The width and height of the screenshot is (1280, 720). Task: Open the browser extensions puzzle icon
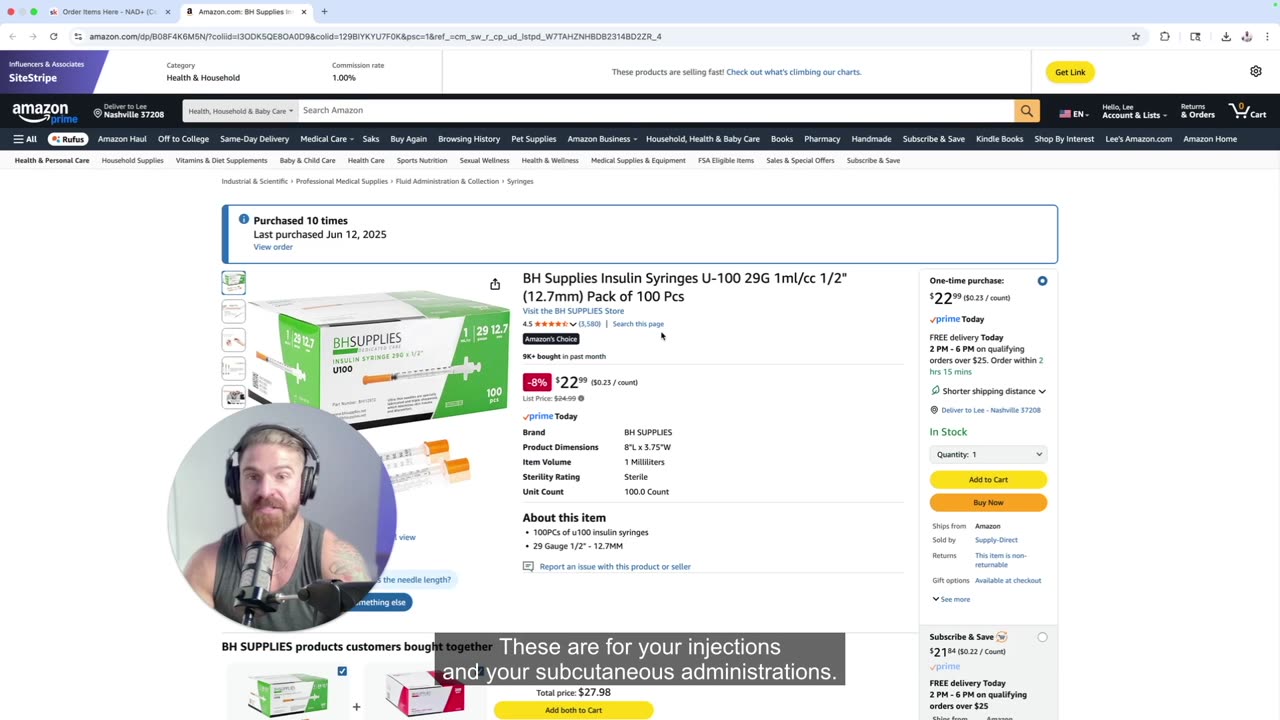1165,36
